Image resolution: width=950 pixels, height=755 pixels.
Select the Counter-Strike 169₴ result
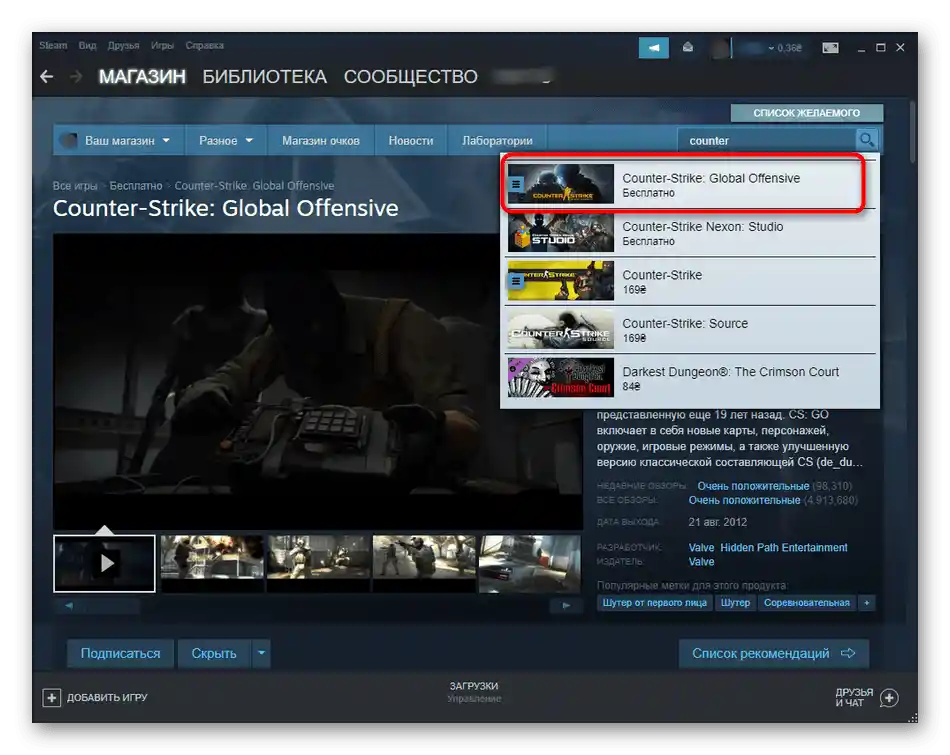tap(691, 281)
